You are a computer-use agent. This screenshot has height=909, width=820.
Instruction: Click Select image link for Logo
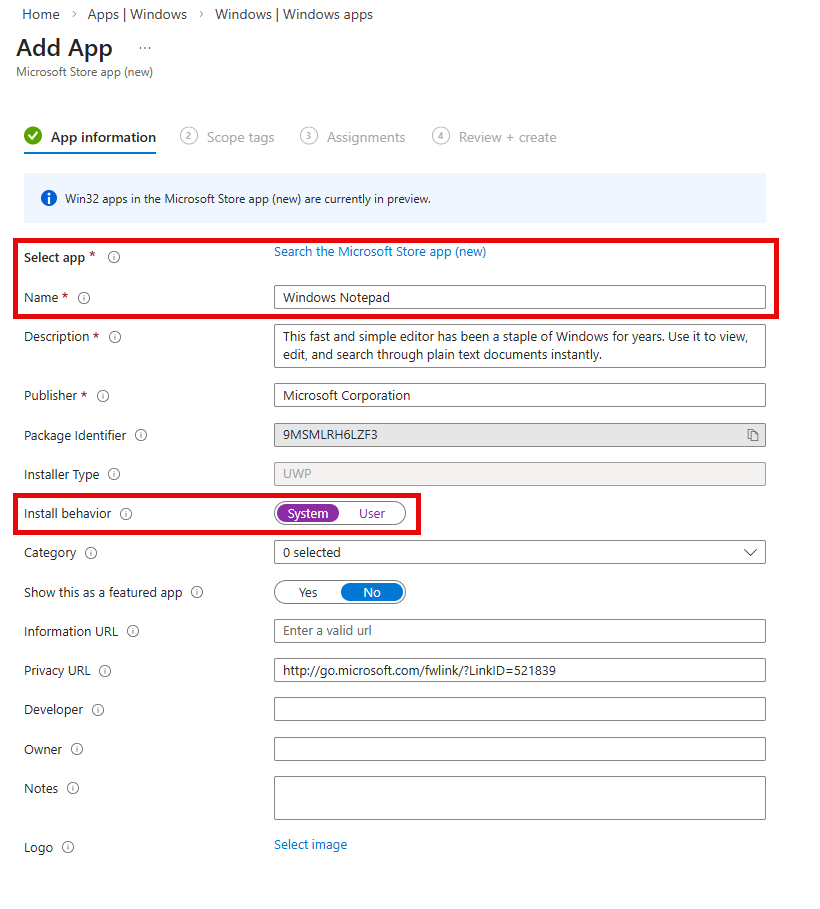310,845
